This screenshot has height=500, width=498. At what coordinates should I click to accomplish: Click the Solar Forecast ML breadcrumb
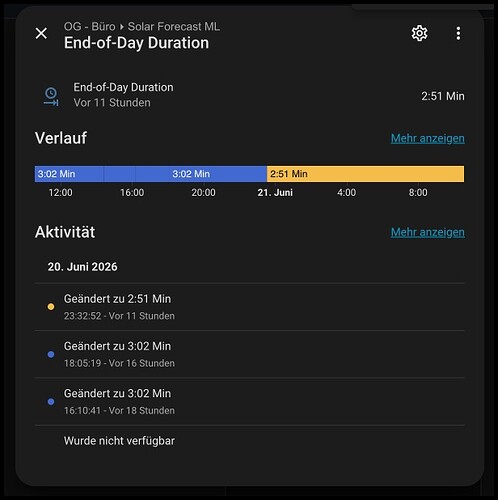click(x=174, y=26)
